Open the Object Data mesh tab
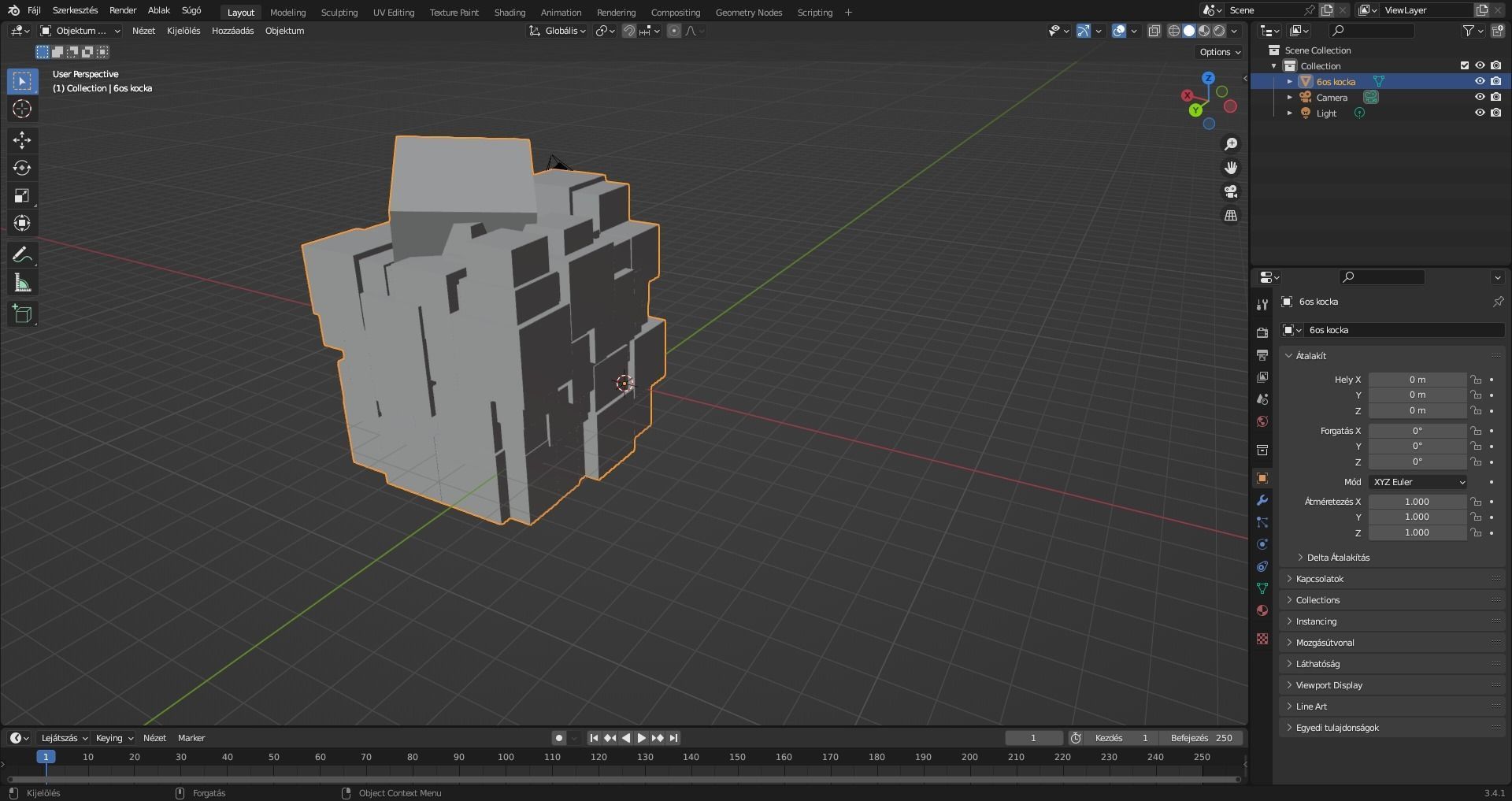Image resolution: width=1512 pixels, height=801 pixels. (1262, 588)
